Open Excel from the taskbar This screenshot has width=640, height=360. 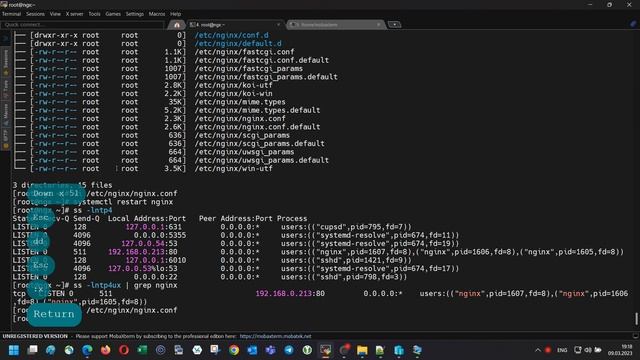pos(142,350)
